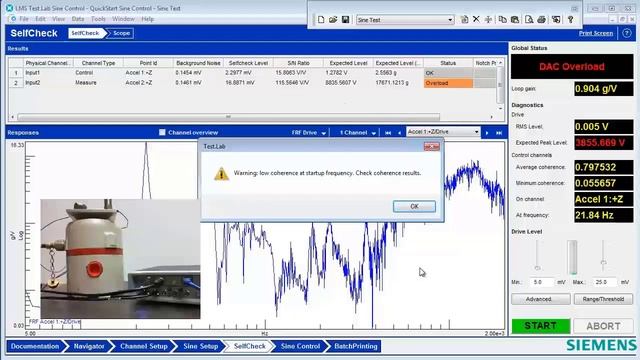640x360 pixels.
Task: Go to the Channel Setup workflow tab
Action: tap(144, 346)
